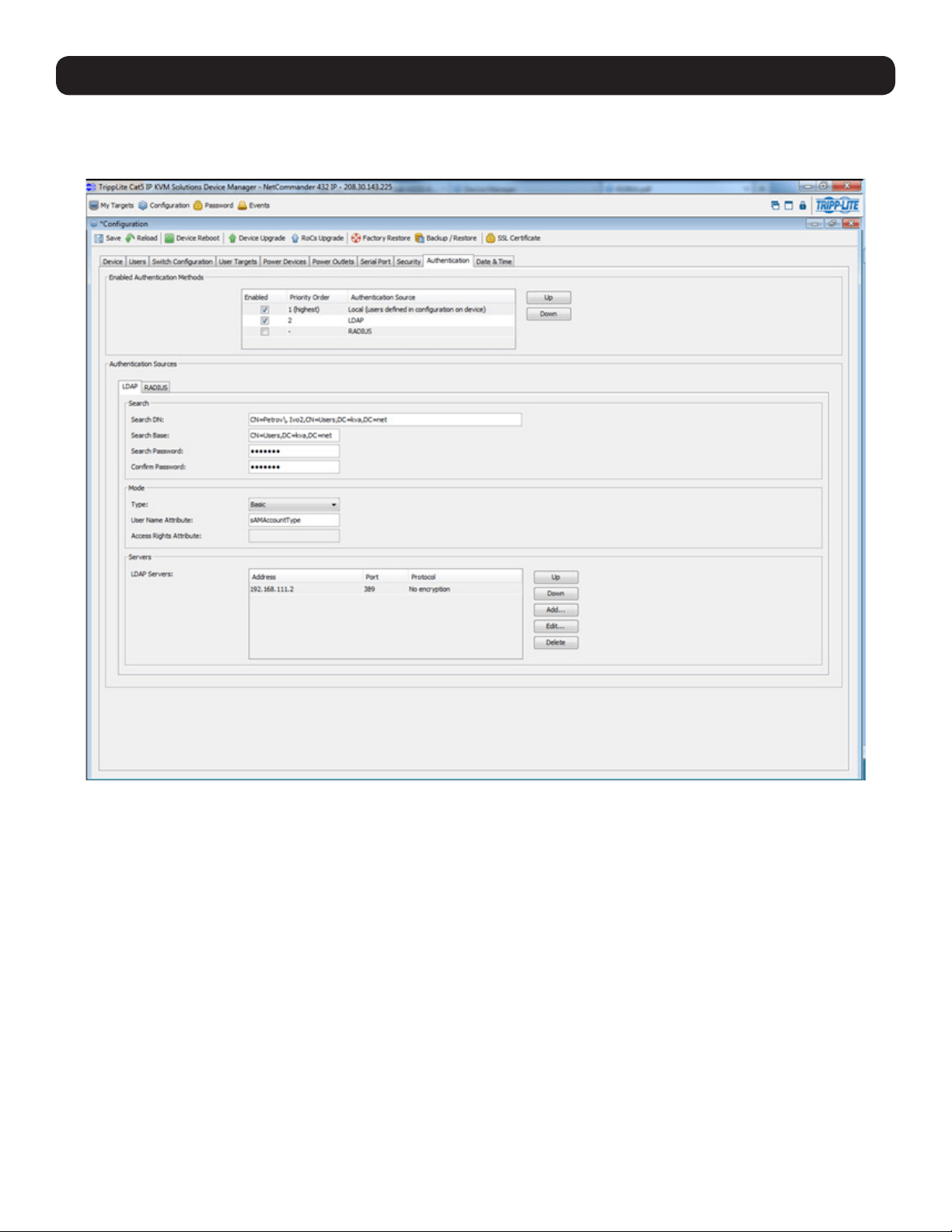Open the Date & Time tab
The width and height of the screenshot is (952, 1232).
pos(494,262)
